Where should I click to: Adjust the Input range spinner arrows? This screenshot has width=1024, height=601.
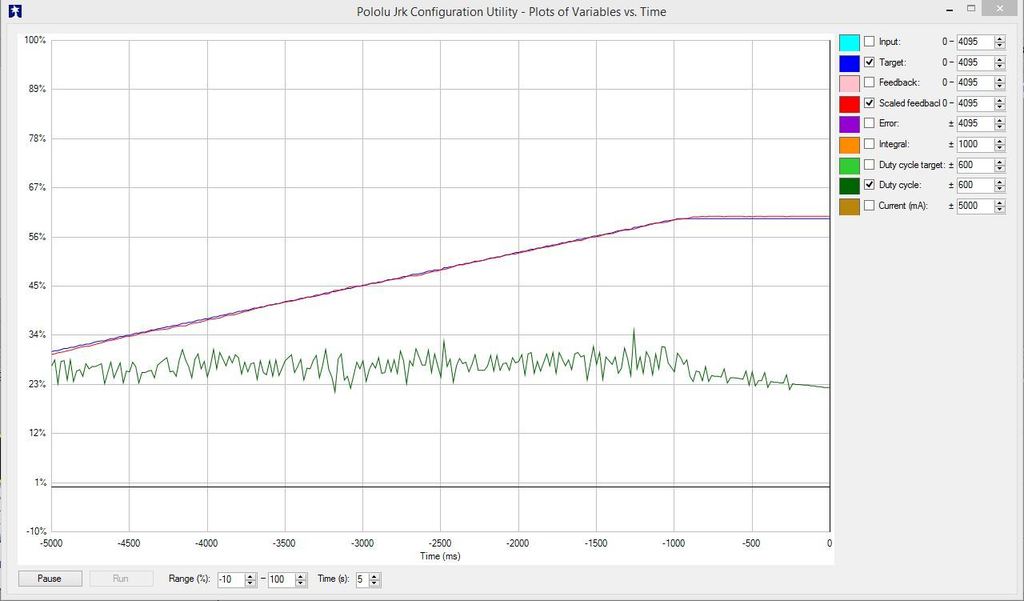coord(1000,42)
